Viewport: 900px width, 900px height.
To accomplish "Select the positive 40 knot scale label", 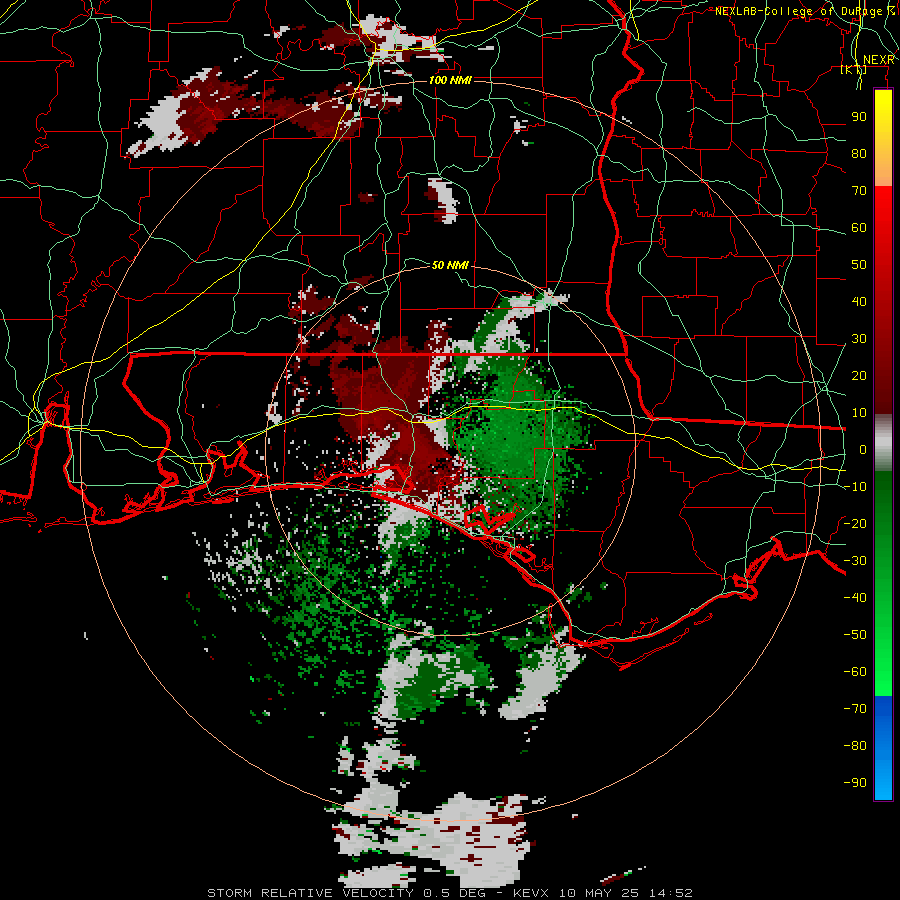I will [859, 301].
